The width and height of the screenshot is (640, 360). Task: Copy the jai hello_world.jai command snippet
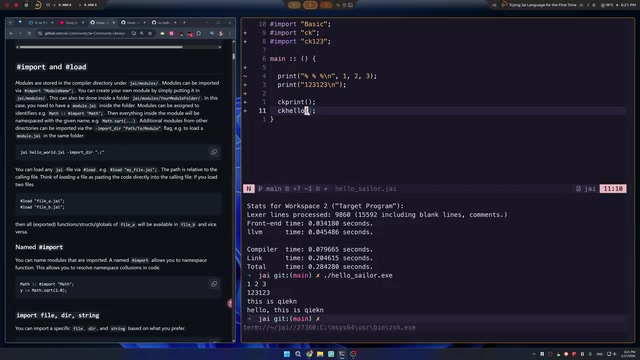coord(214,152)
